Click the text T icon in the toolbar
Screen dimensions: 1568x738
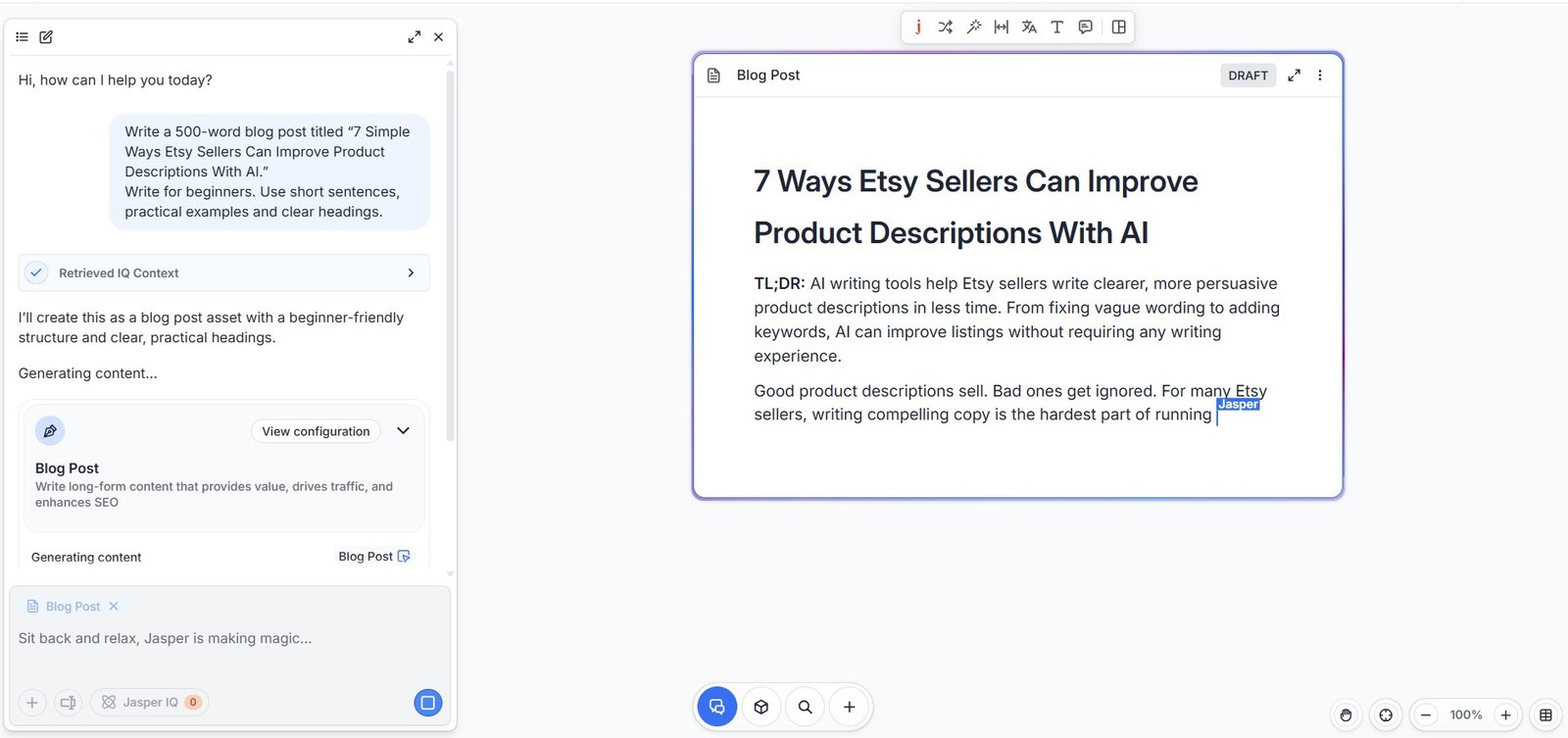pyautogui.click(x=1056, y=27)
